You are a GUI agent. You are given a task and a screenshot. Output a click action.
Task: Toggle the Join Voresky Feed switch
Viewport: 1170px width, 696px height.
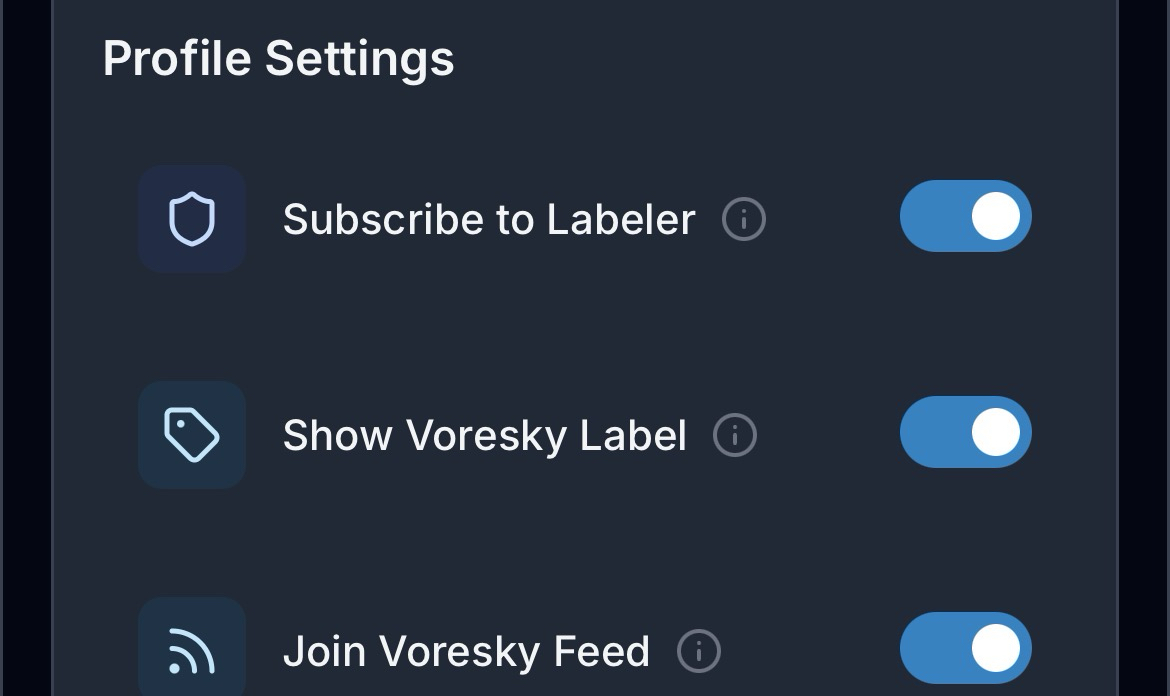(965, 648)
